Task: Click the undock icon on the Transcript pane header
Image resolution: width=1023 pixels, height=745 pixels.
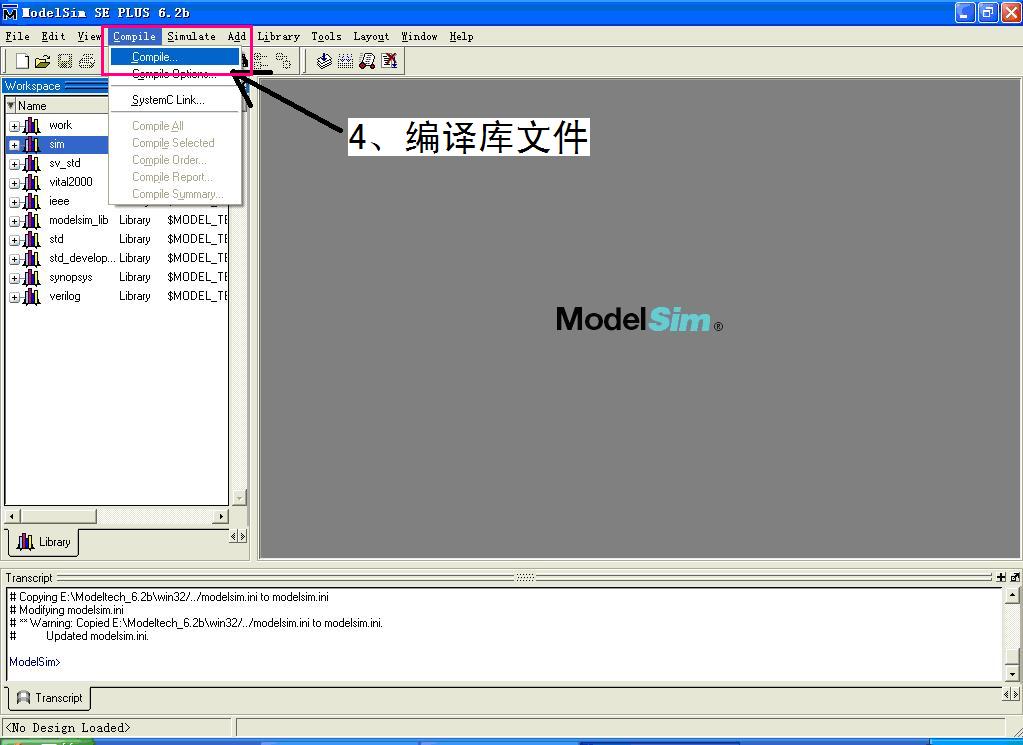Action: pyautogui.click(x=1015, y=577)
